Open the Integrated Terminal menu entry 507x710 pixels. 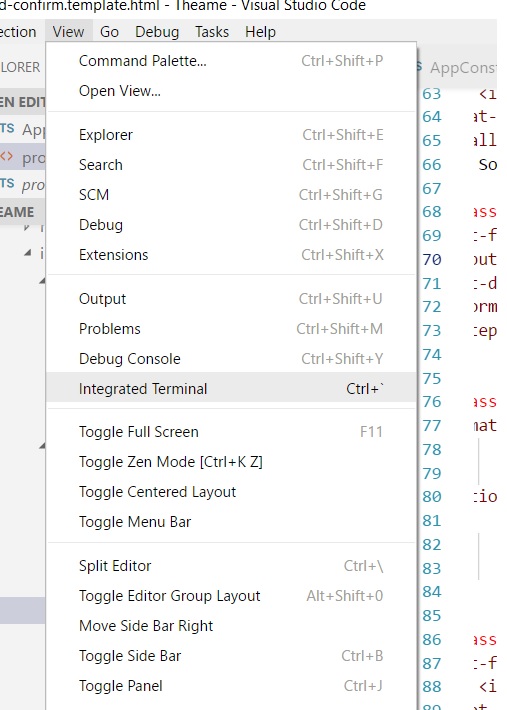[x=231, y=389]
